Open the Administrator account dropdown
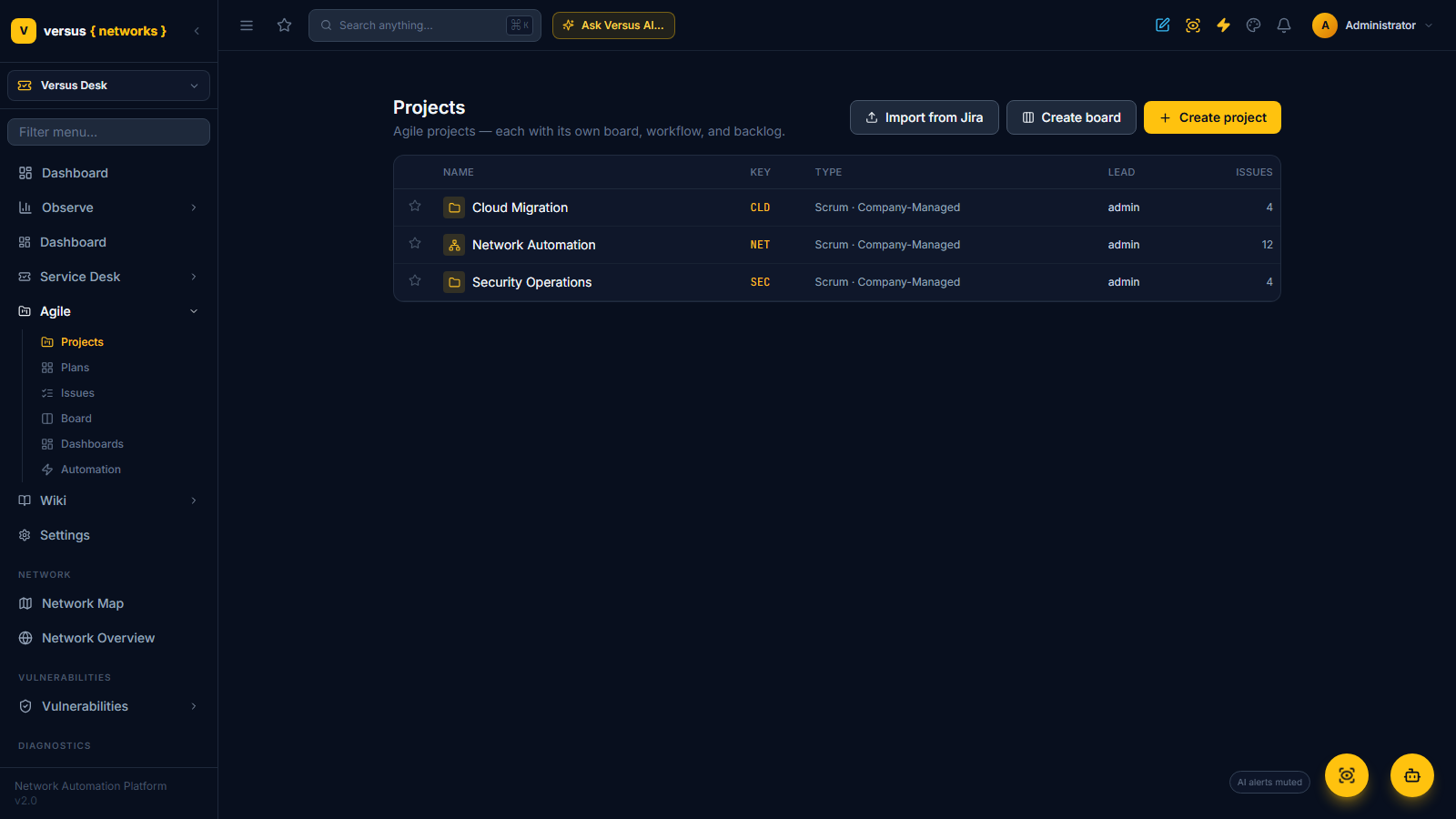This screenshot has height=819, width=1456. 1373,25
